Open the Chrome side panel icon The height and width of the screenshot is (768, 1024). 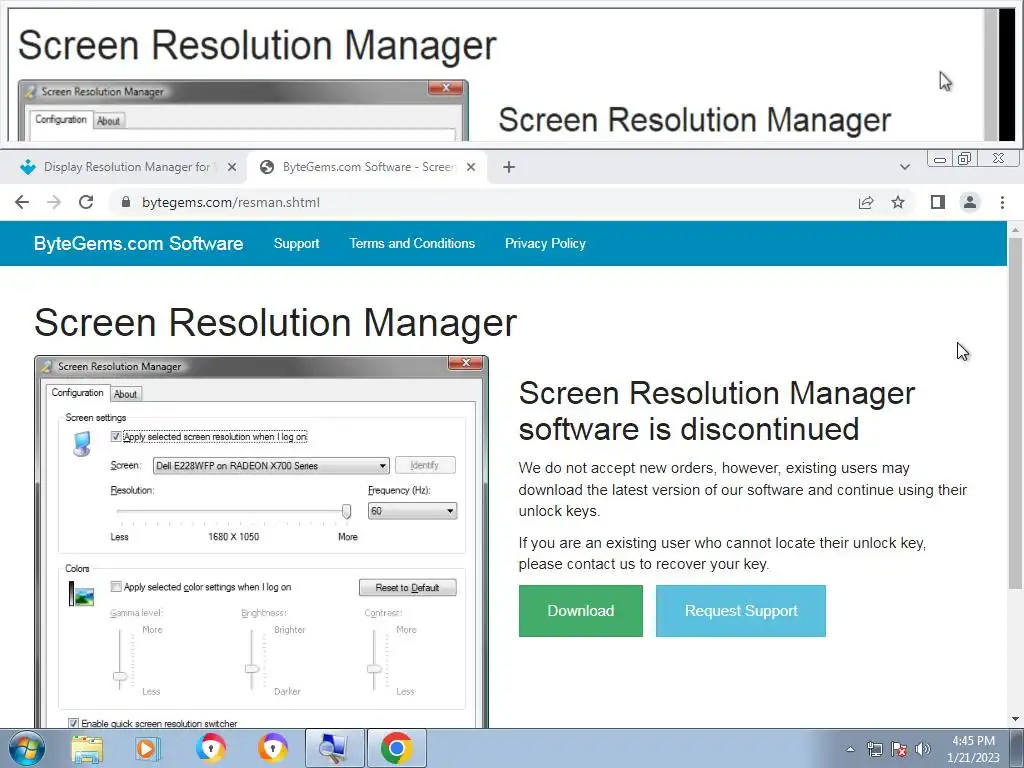(x=938, y=202)
